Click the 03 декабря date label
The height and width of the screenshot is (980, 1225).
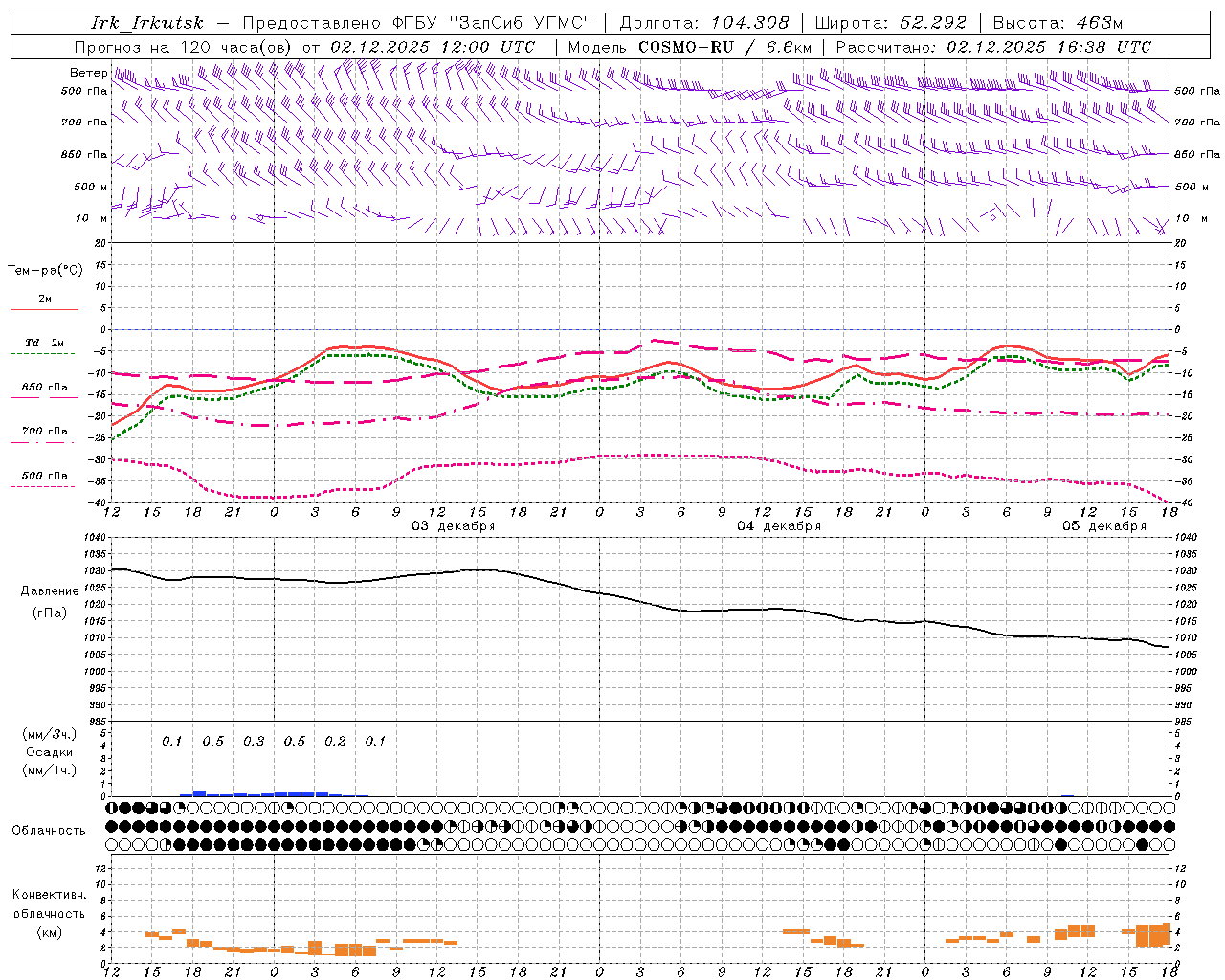(x=454, y=526)
